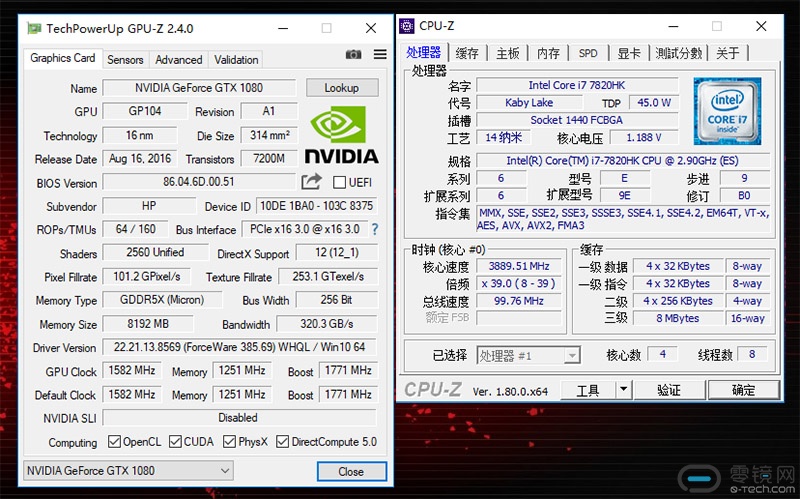Click the core voltage value 1.188 V
Viewport: 800px width, 499px height.
(644, 137)
